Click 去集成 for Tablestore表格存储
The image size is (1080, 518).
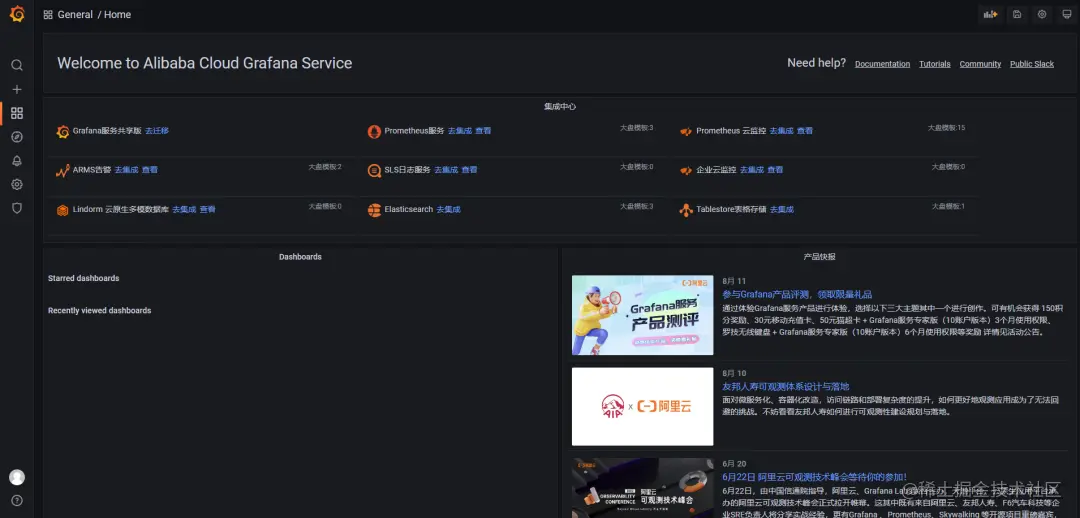tap(782, 209)
